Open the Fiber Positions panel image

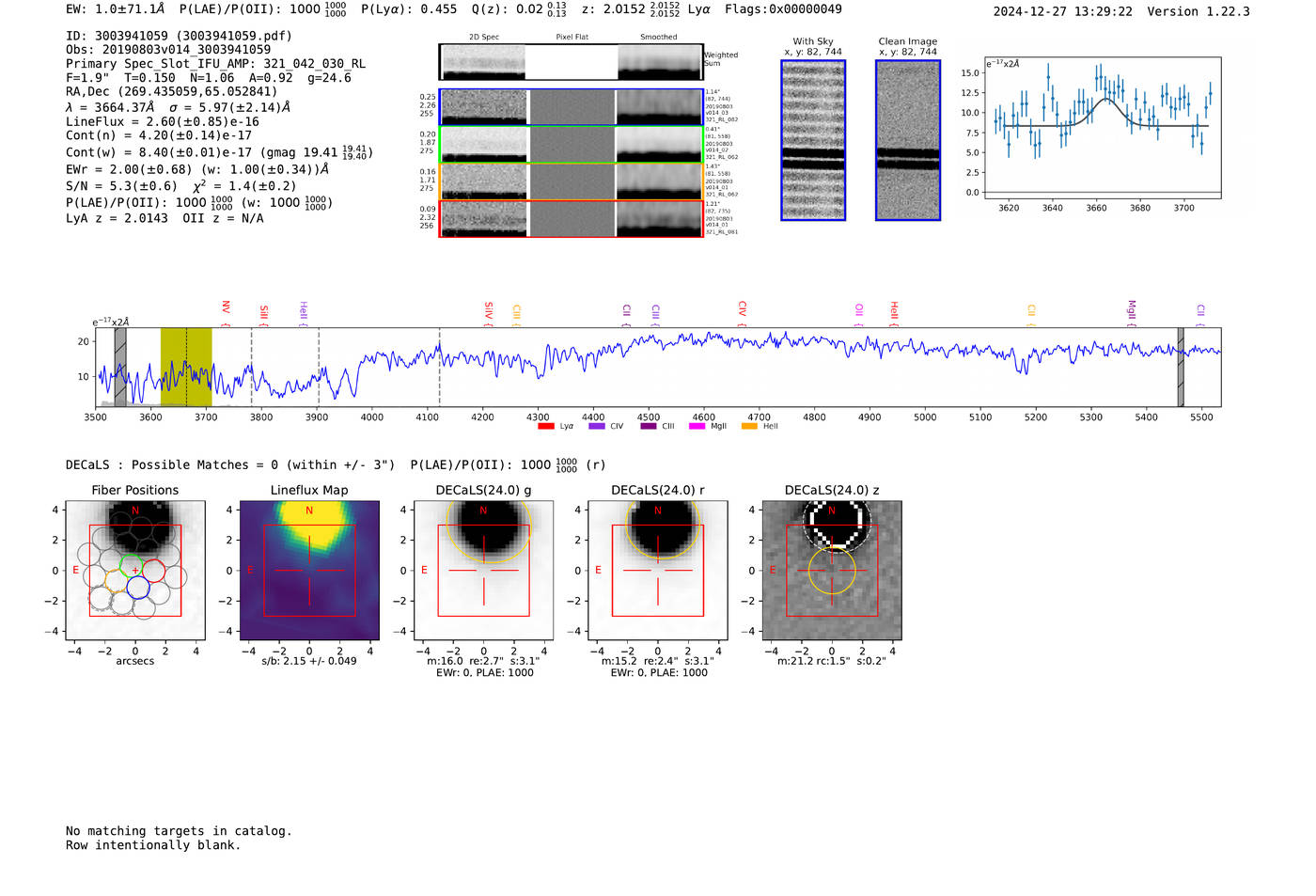[135, 571]
